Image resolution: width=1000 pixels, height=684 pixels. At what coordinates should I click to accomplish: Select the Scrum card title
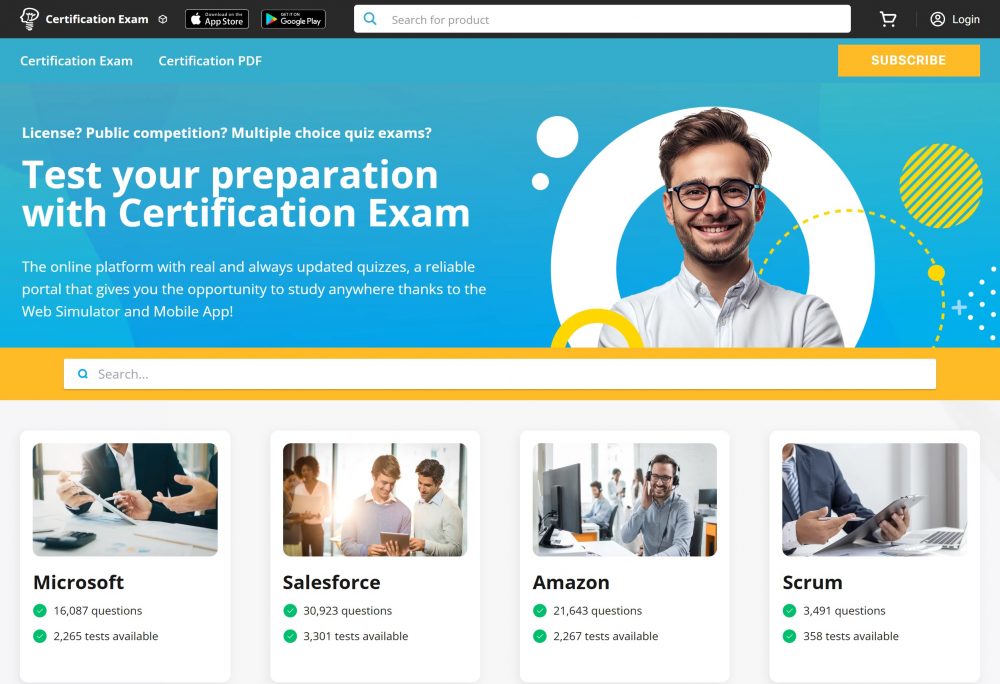812,582
